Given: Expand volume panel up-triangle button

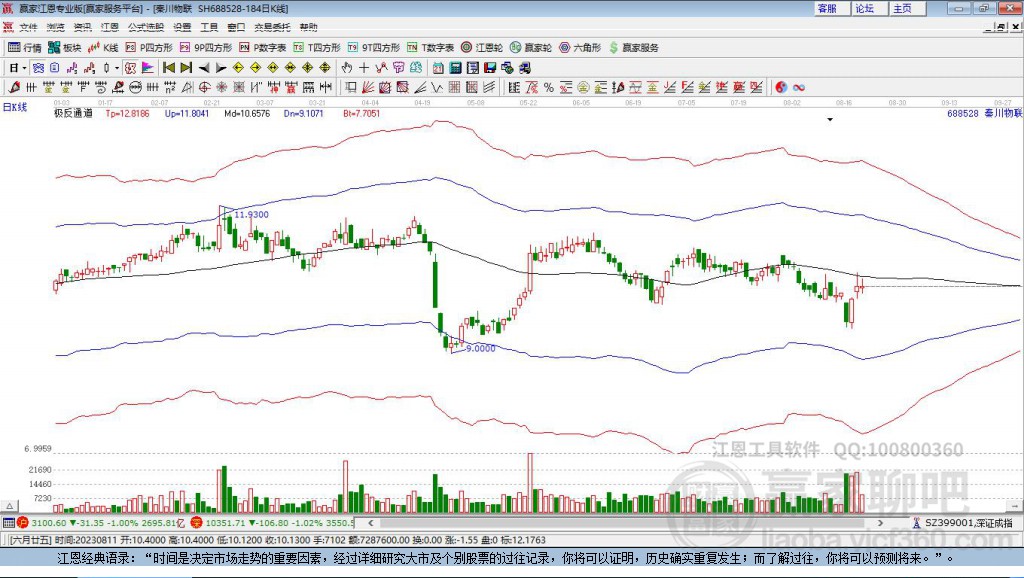Looking at the screenshot, I should click(x=10, y=506).
